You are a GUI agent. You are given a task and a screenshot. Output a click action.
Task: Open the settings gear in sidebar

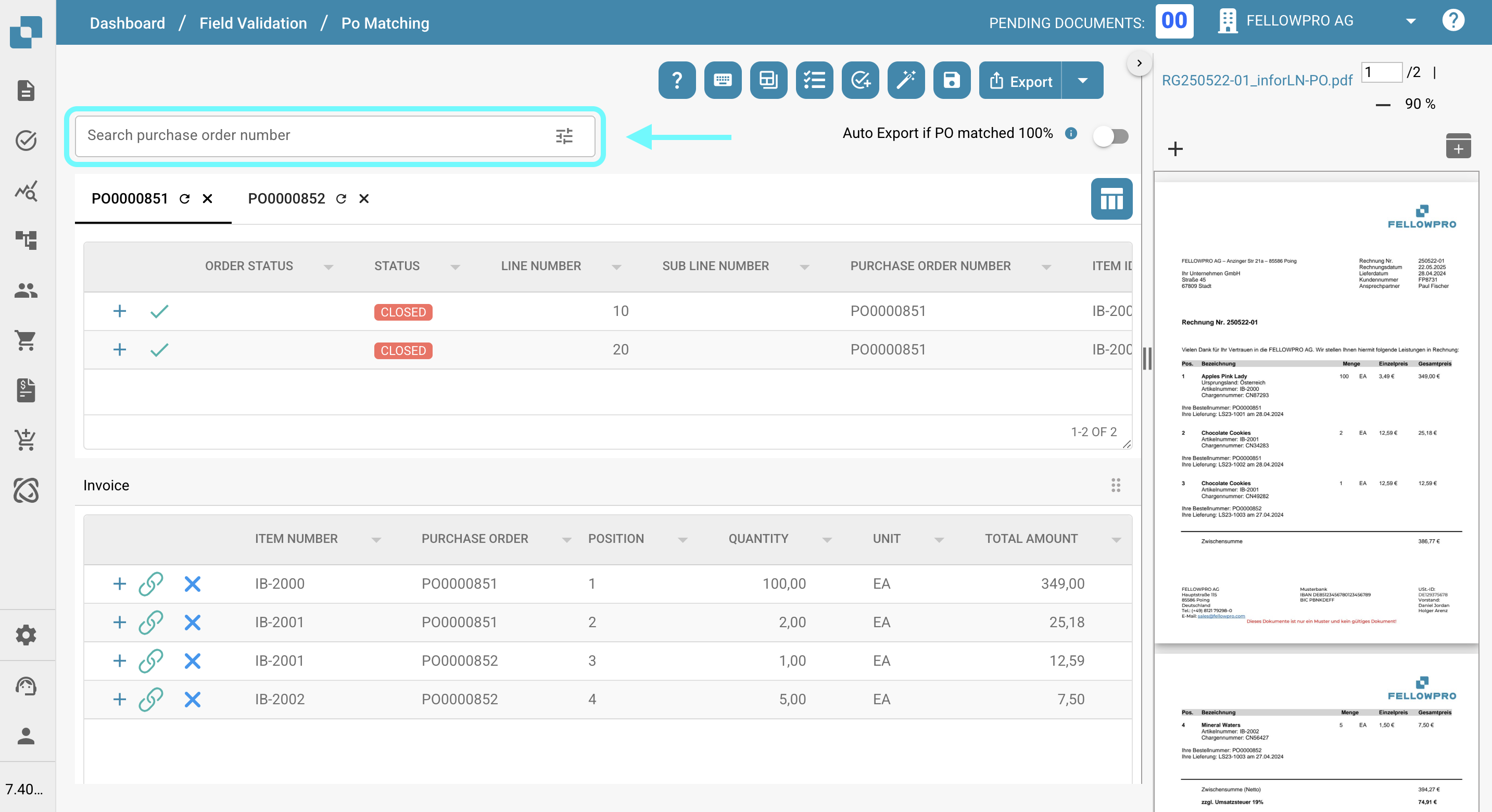(x=26, y=635)
